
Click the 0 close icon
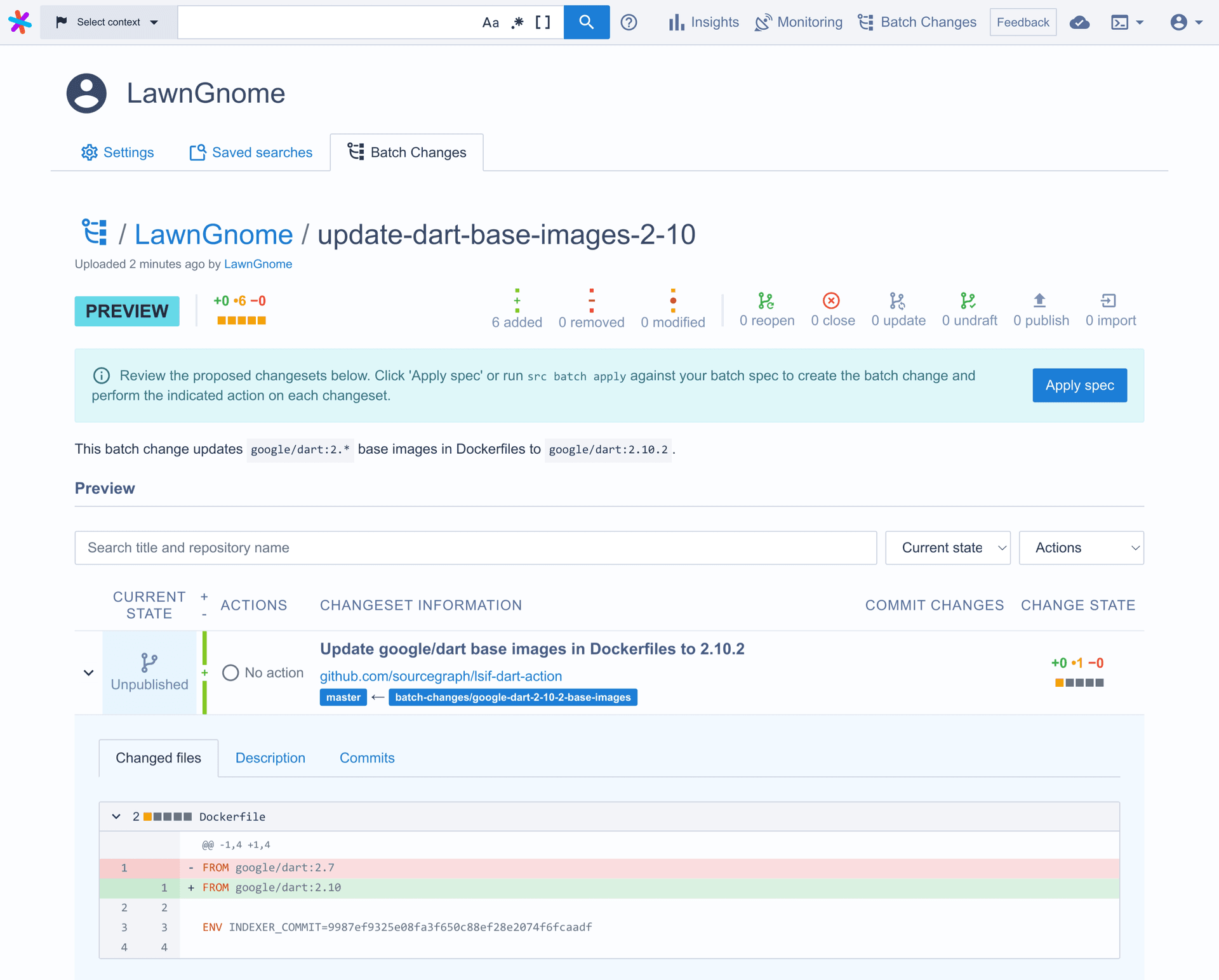click(831, 300)
